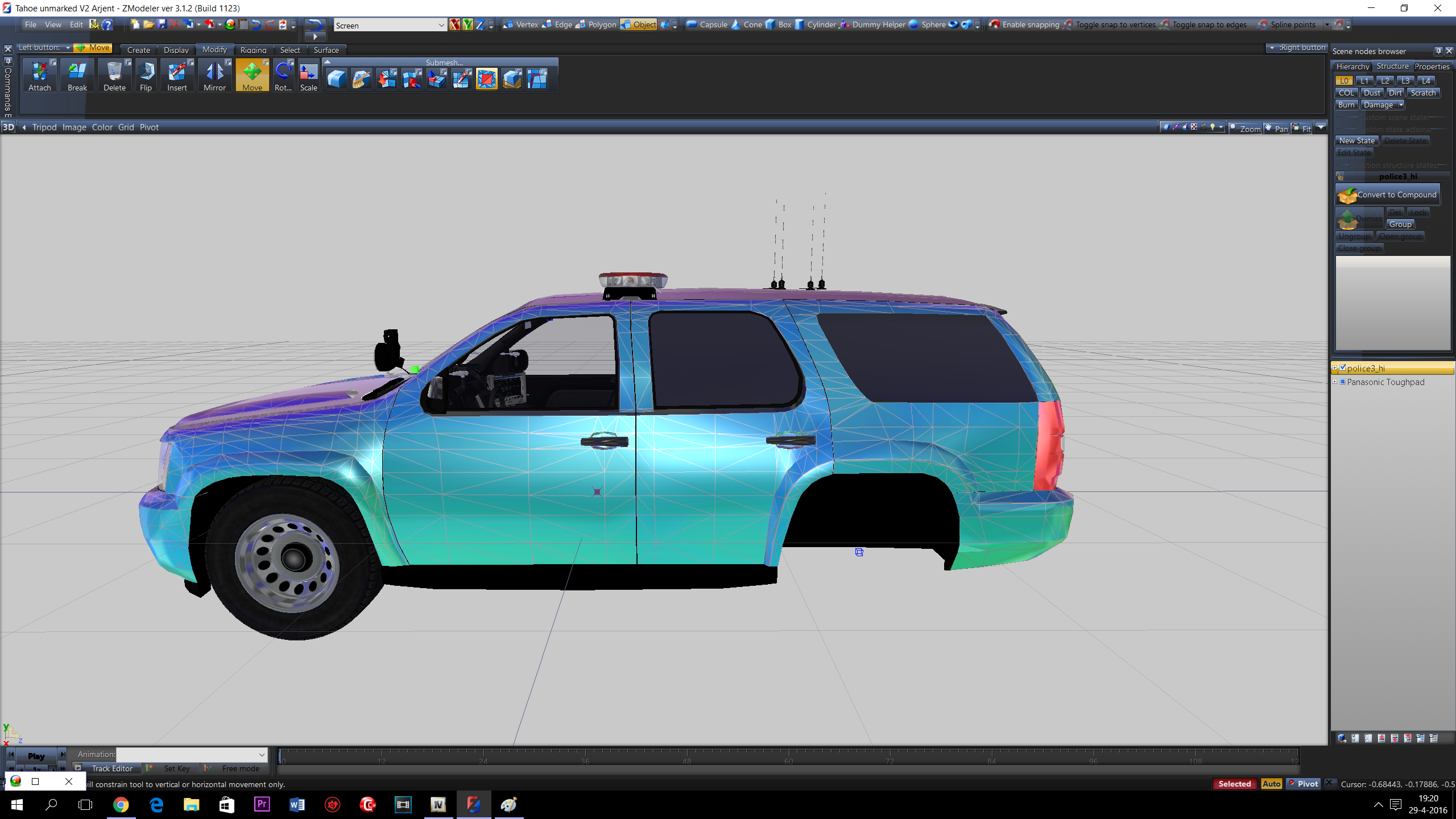1456x819 pixels.
Task: Open the Animation dropdown list
Action: click(x=262, y=754)
